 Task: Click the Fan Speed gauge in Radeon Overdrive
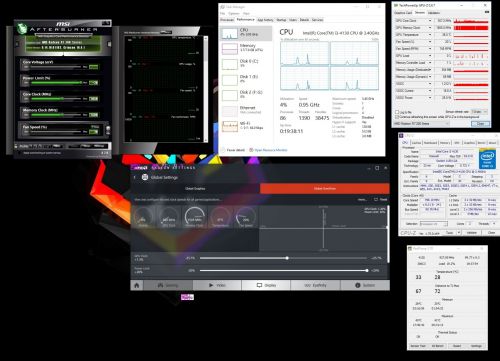click(246, 217)
